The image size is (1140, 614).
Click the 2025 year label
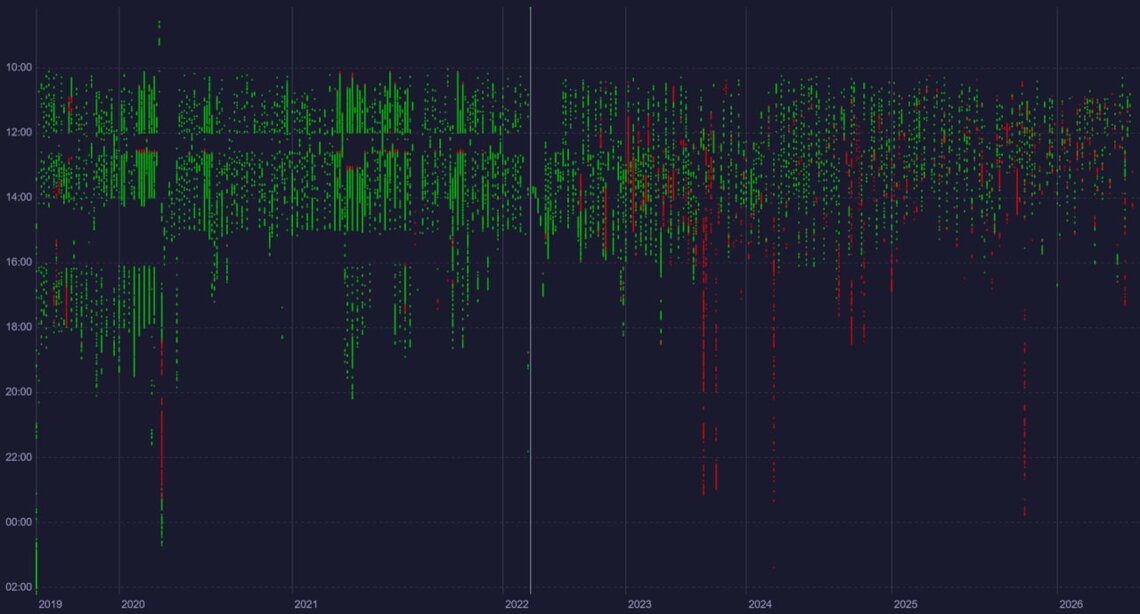pos(906,605)
